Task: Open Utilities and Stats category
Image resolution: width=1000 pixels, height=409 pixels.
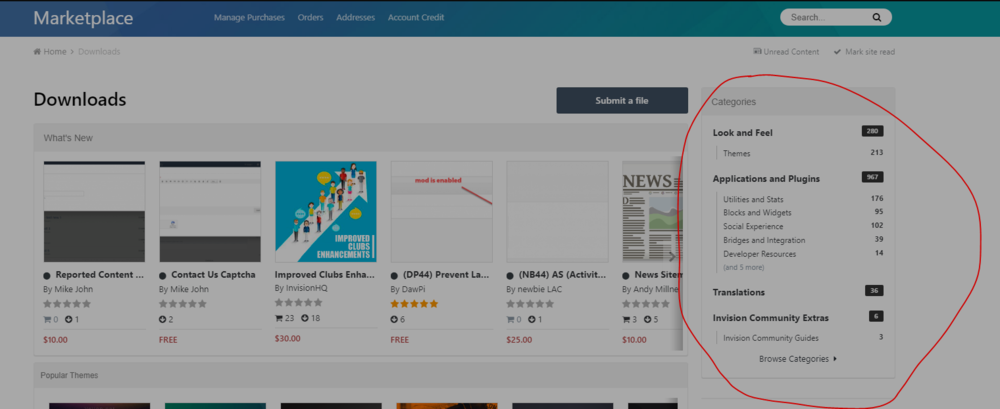Action: (753, 199)
